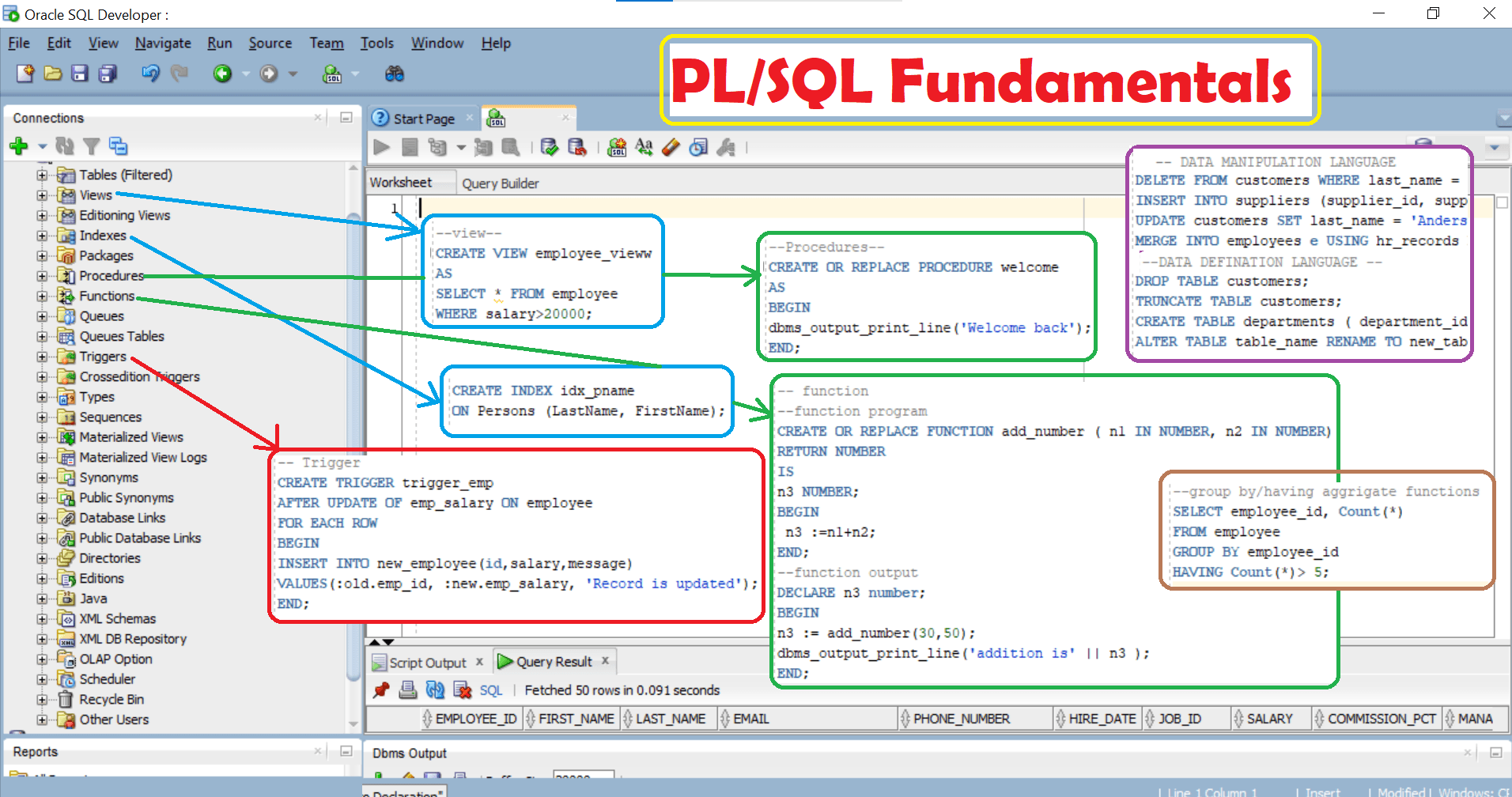Viewport: 1512px width, 797px height.
Task: Open the Tools menu
Action: (x=376, y=43)
